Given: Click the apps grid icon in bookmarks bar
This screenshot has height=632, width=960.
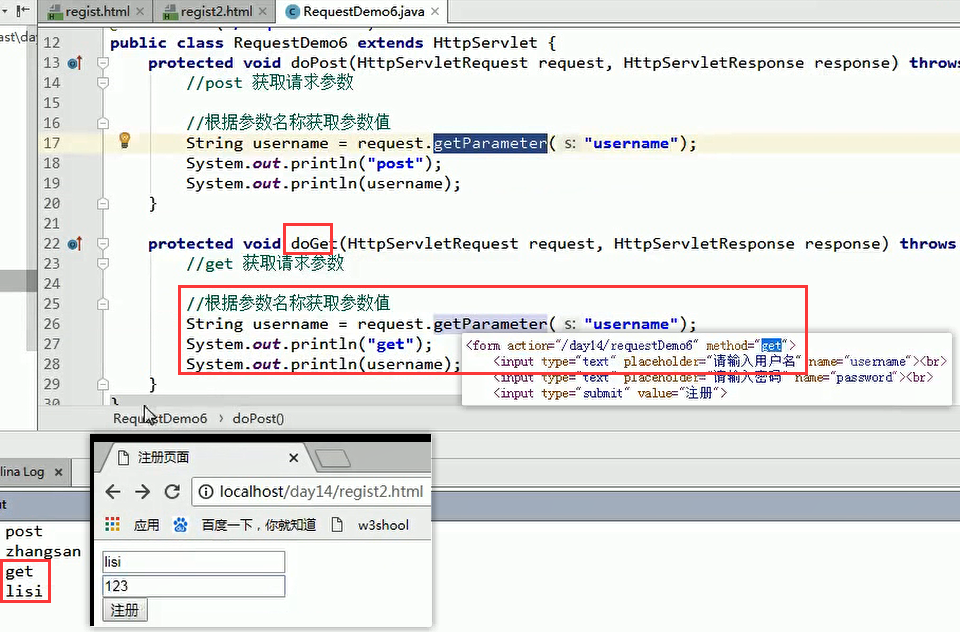Looking at the screenshot, I should (x=111, y=524).
